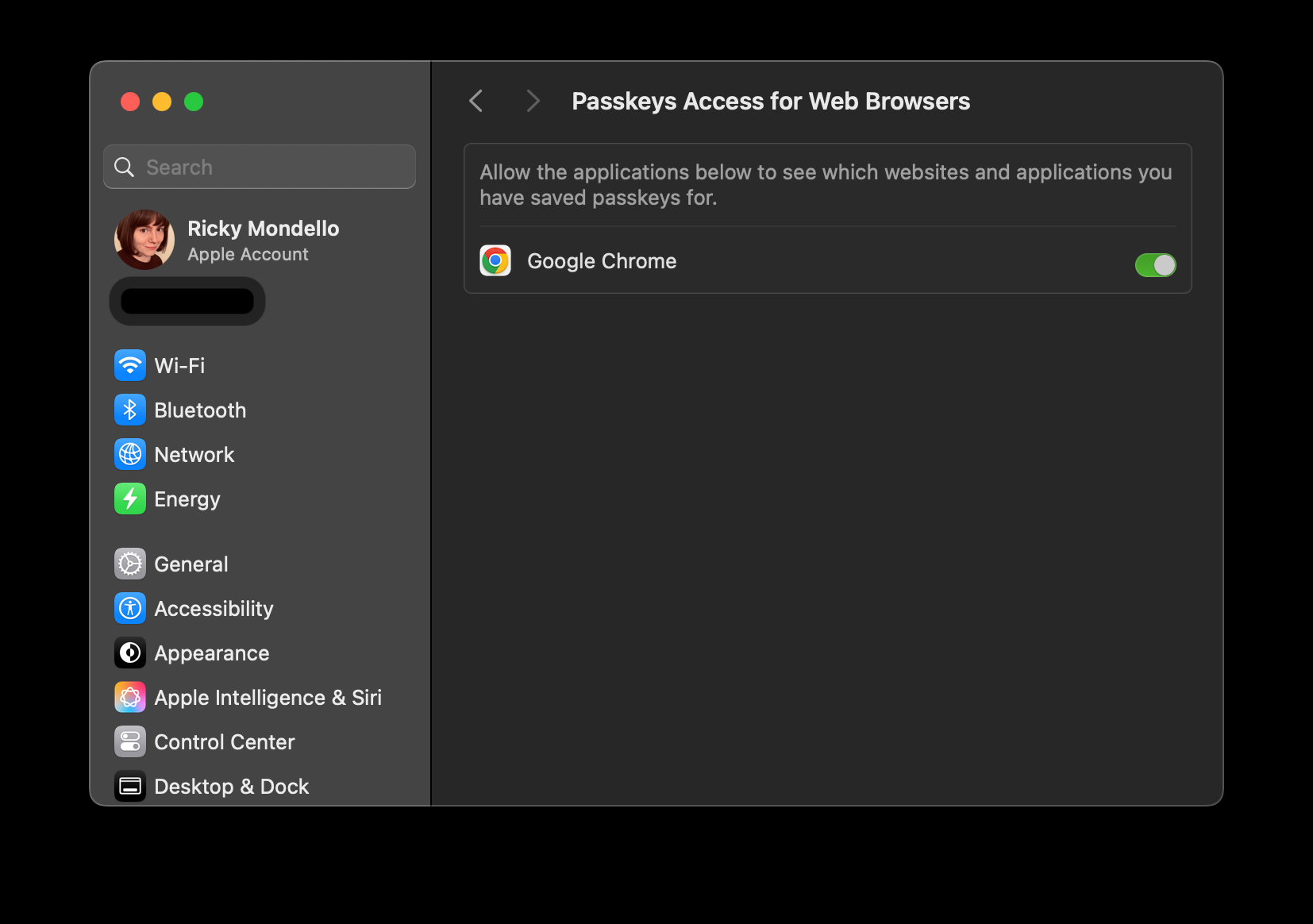Disable passkeys access for Google Chrome

[x=1155, y=265]
